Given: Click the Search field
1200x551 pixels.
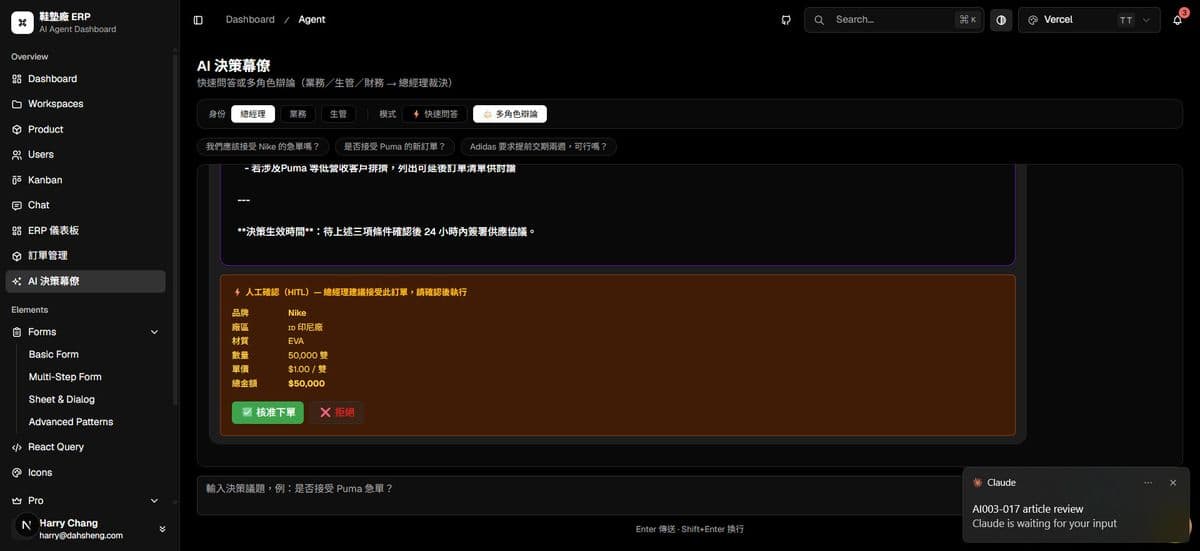Looking at the screenshot, I should coord(894,20).
